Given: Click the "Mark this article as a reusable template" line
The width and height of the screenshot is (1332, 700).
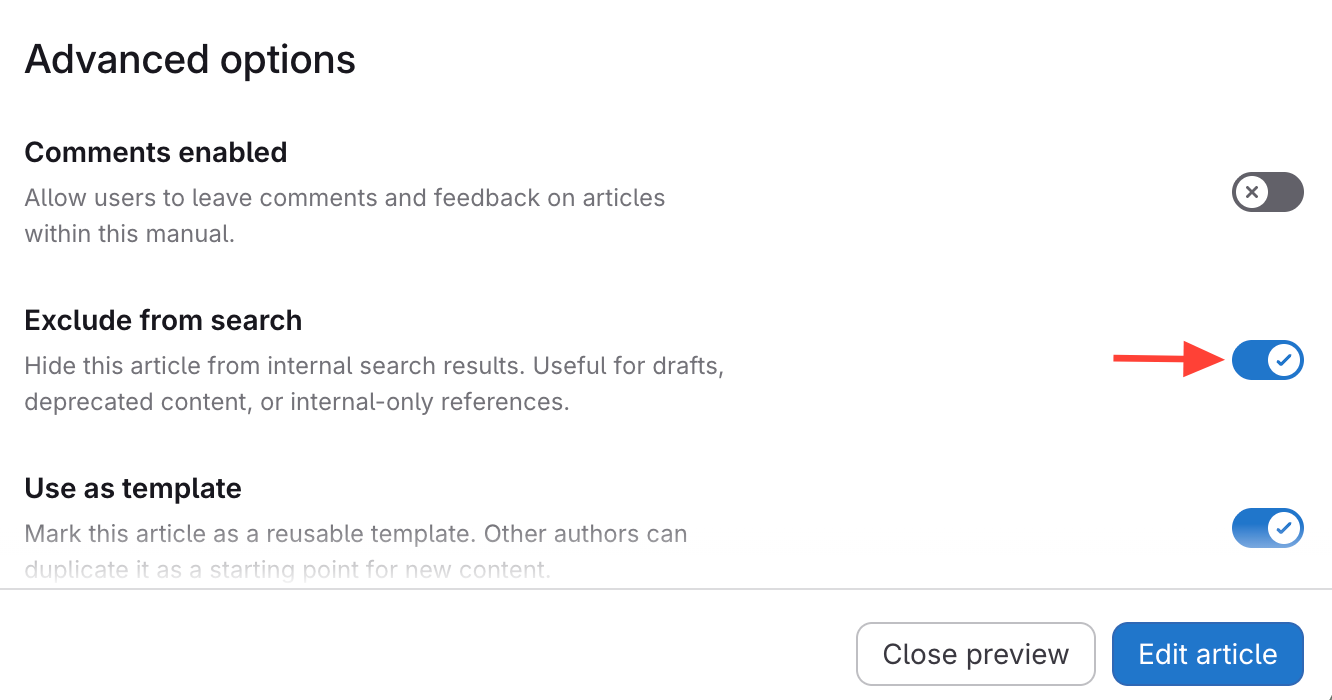Looking at the screenshot, I should (355, 533).
